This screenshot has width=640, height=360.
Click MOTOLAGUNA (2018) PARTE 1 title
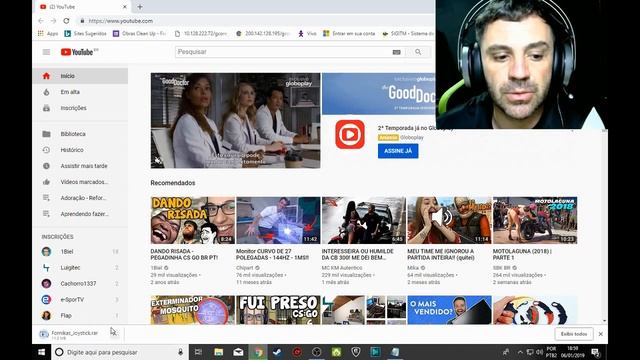pyautogui.click(x=522, y=254)
